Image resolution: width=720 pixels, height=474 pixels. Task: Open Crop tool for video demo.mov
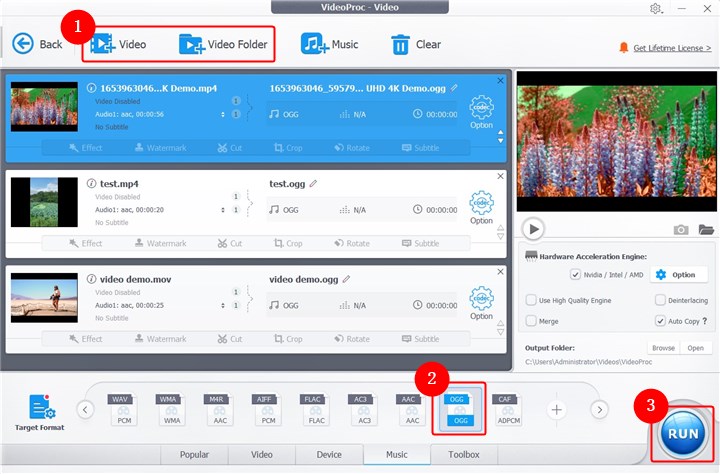tap(288, 339)
